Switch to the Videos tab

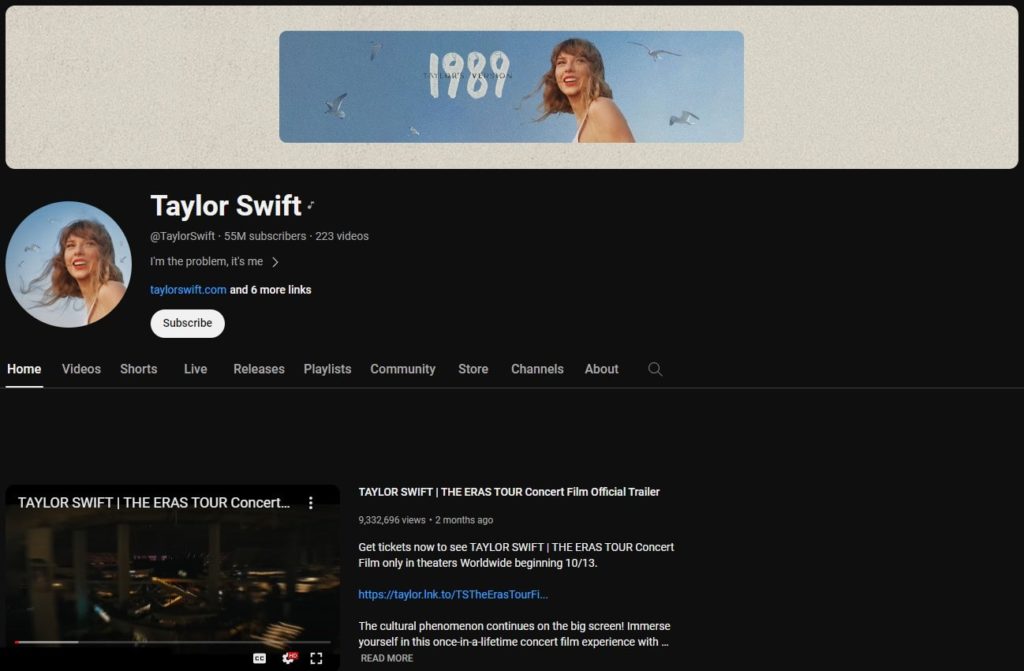81,369
